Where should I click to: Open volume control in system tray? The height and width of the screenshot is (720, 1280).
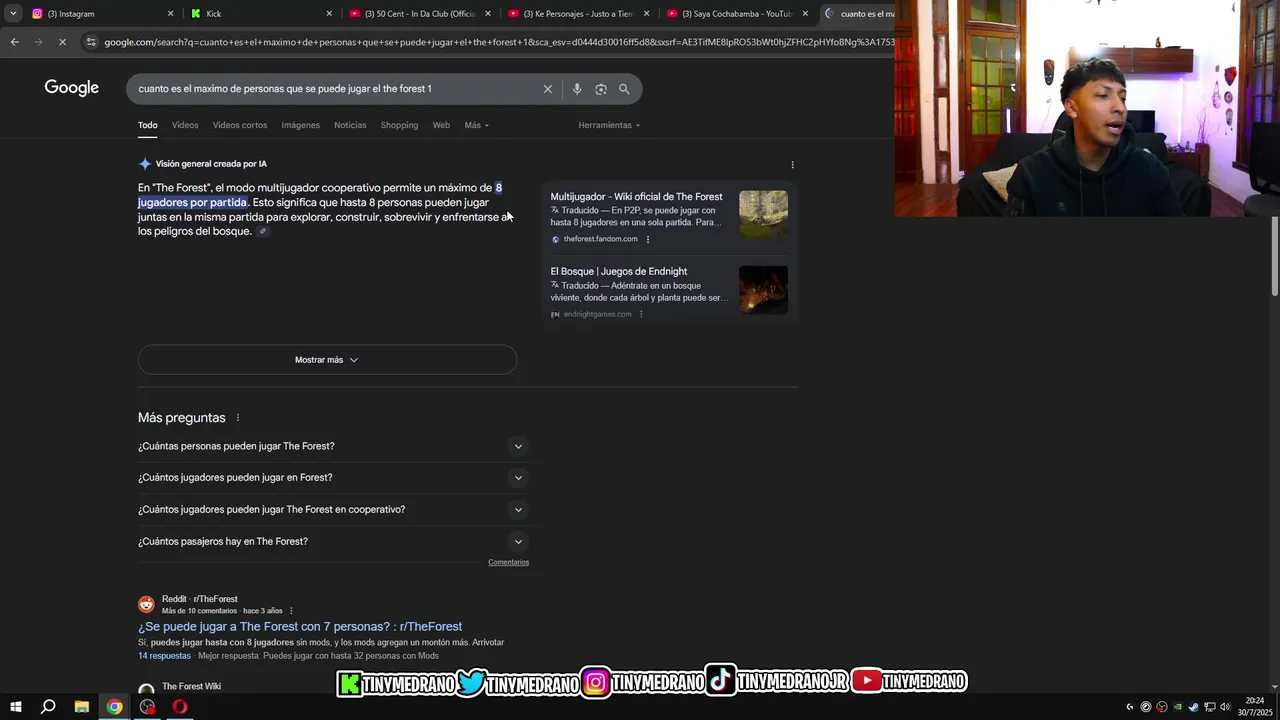(1225, 707)
